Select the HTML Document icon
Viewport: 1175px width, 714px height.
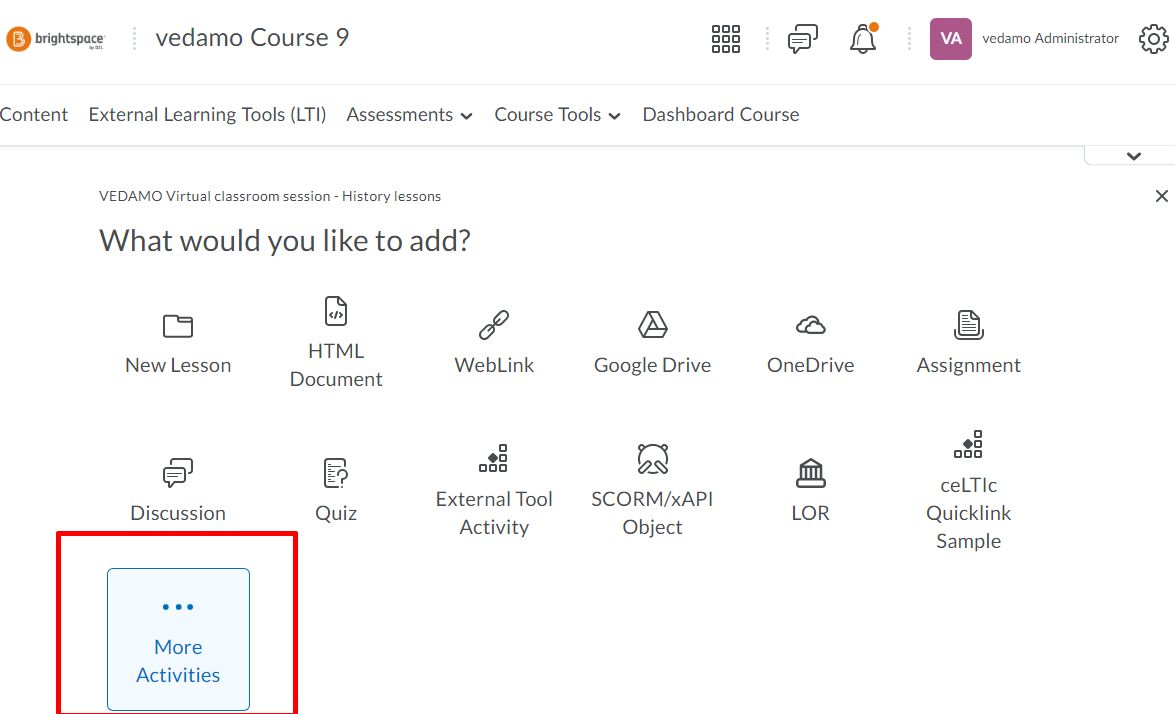336,311
